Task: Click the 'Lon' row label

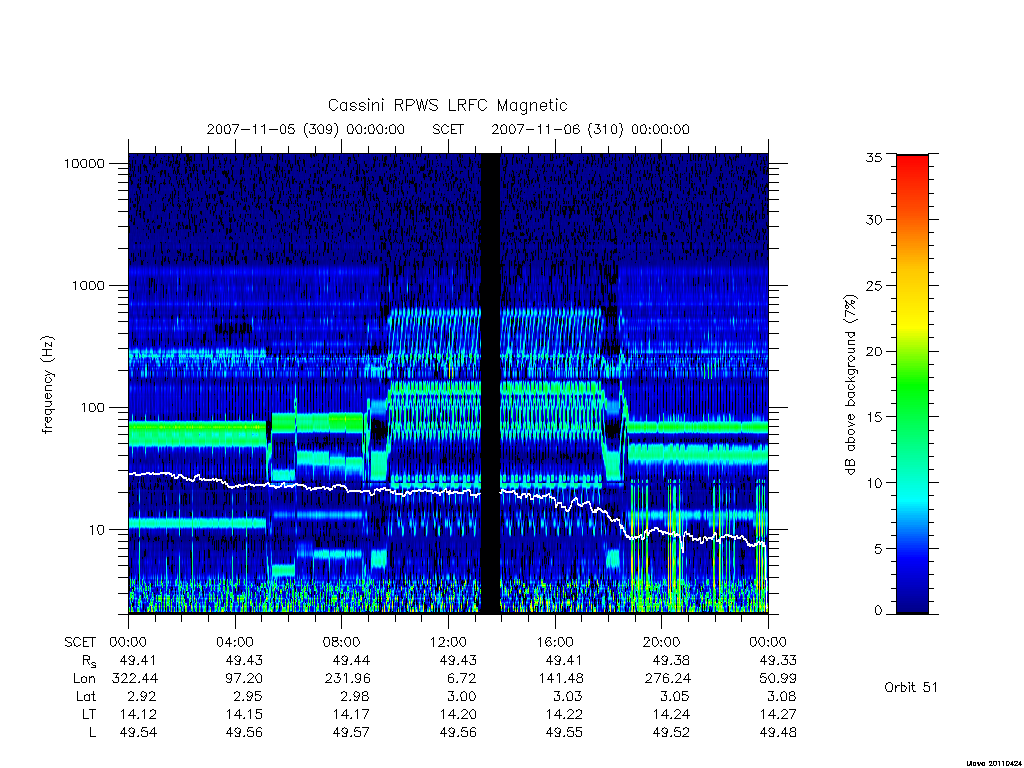Action: (84, 679)
